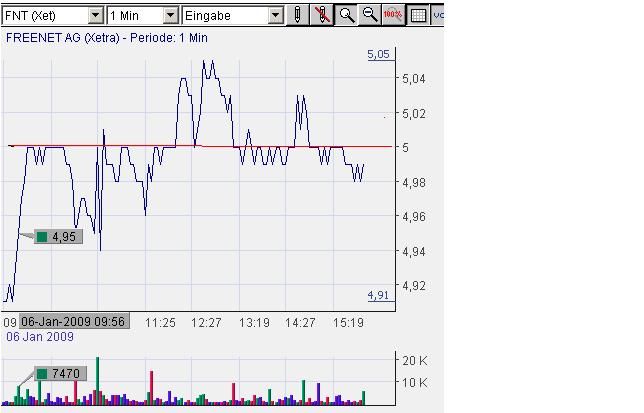Click the 13:19 time axis label
This screenshot has width=644, height=413.
(x=254, y=323)
